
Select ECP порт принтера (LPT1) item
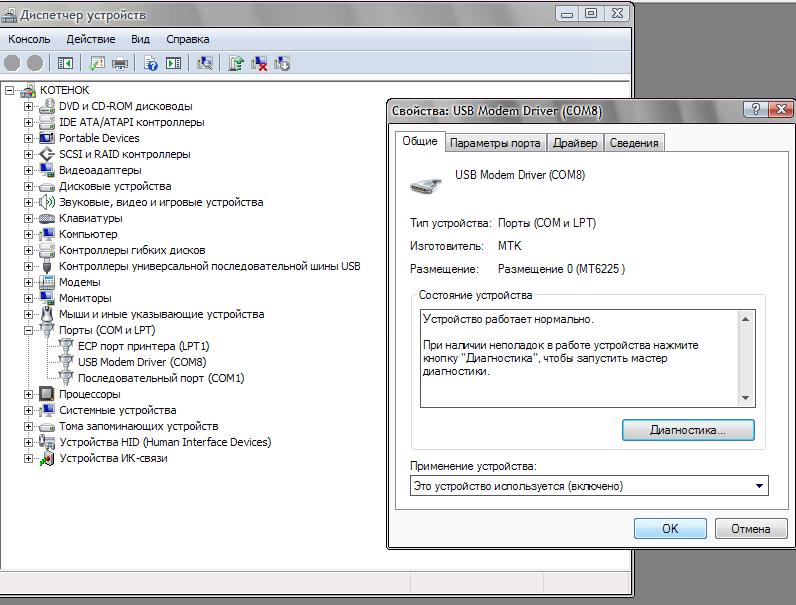click(x=143, y=346)
